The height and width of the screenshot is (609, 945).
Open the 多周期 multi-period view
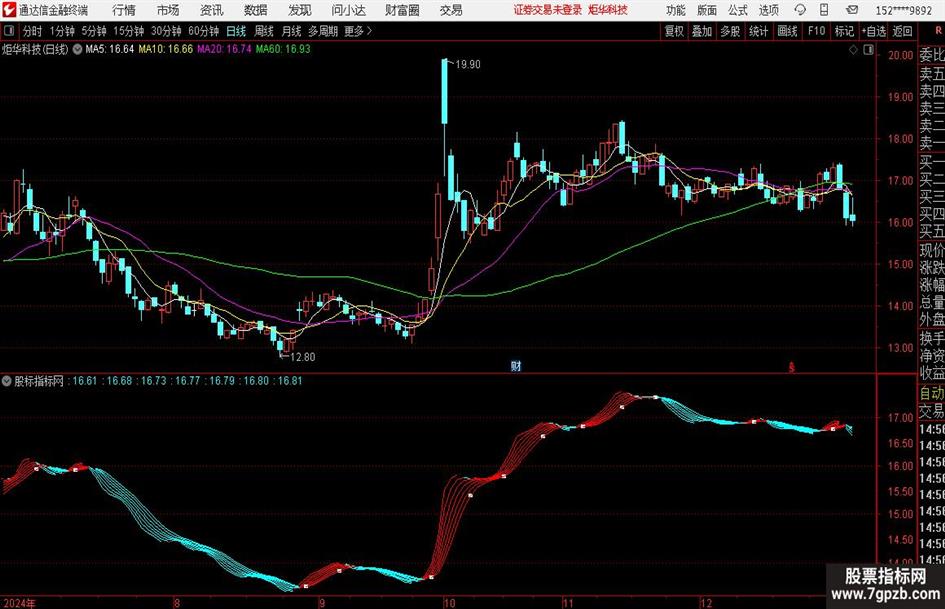pos(323,31)
